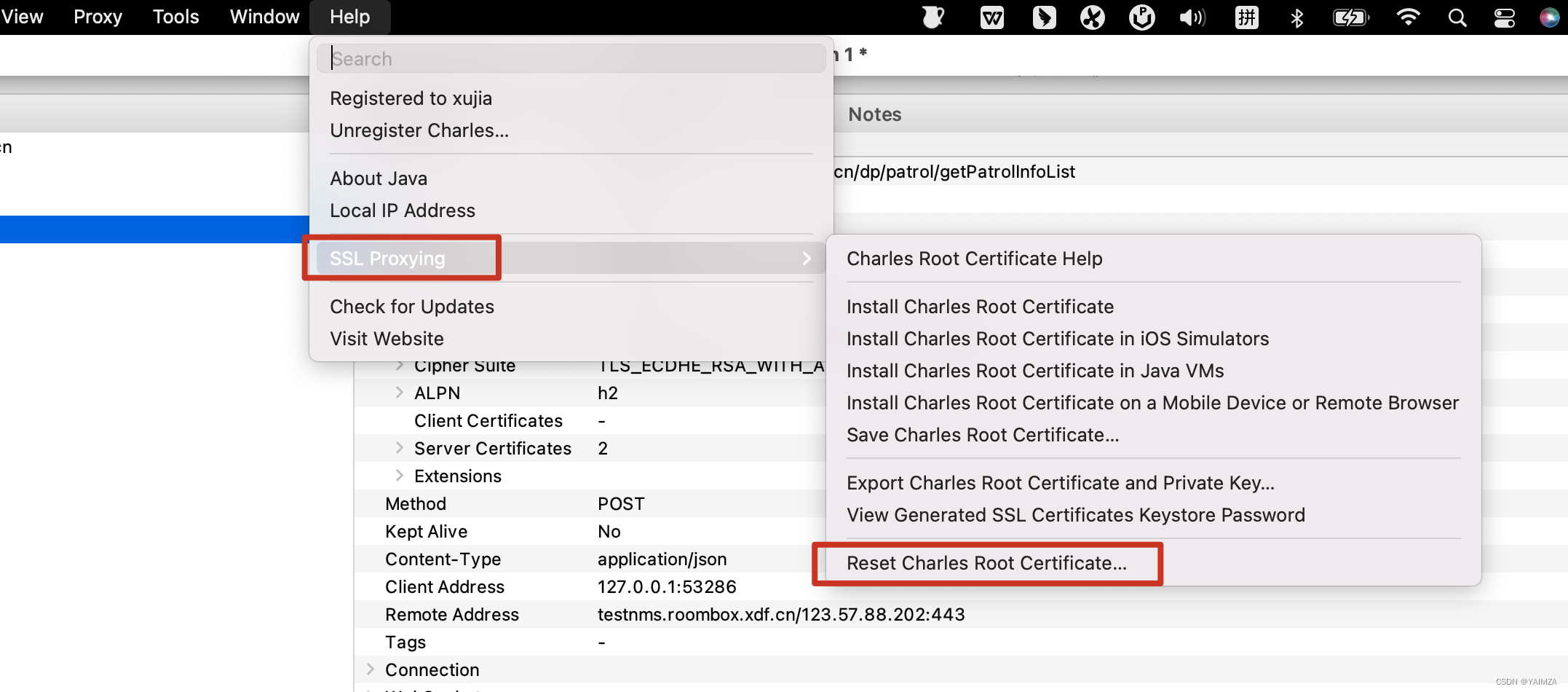Open the bear icon in menu bar

pos(933,17)
